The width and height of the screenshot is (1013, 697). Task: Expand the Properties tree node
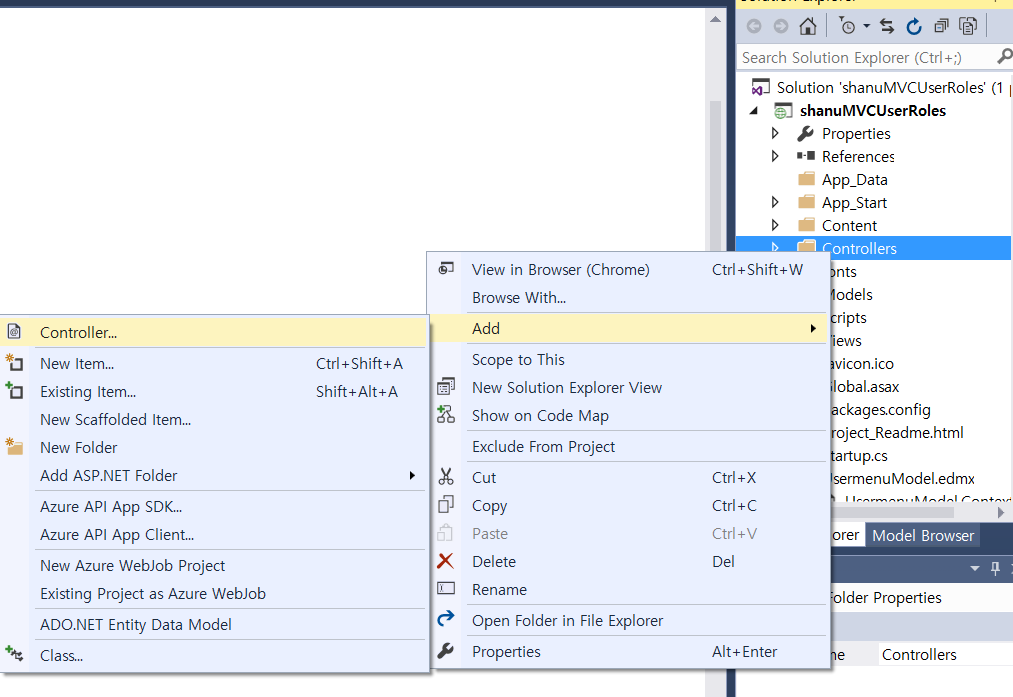pos(775,133)
